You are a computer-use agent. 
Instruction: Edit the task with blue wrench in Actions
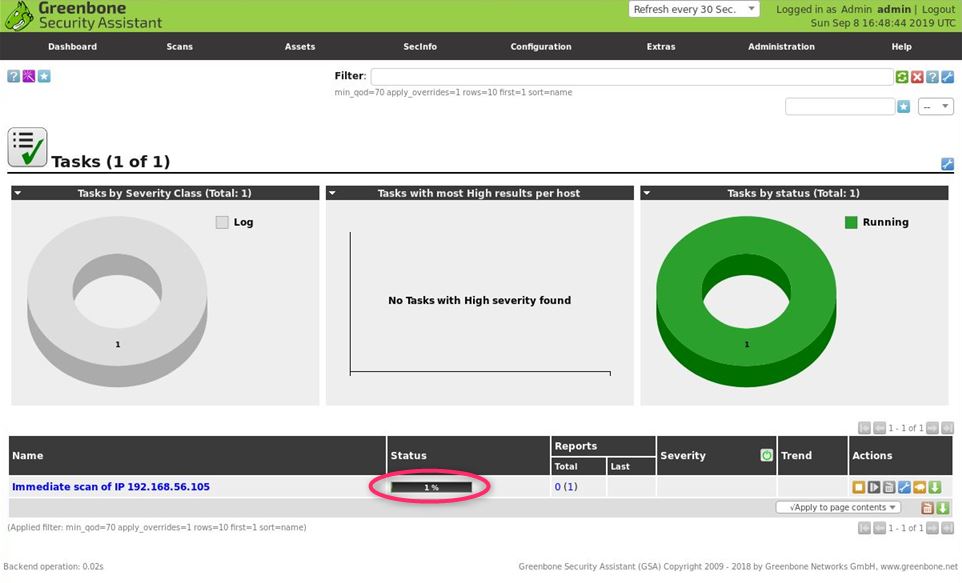coord(904,487)
